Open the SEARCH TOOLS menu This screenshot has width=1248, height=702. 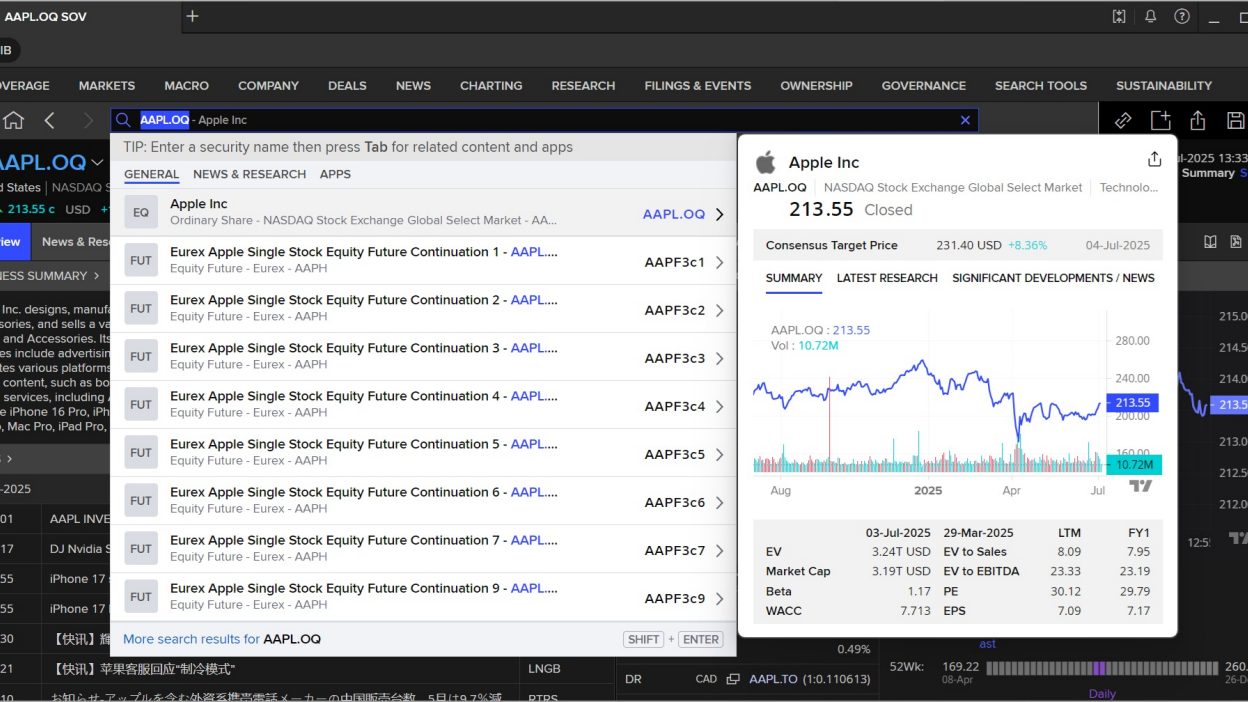1041,86
